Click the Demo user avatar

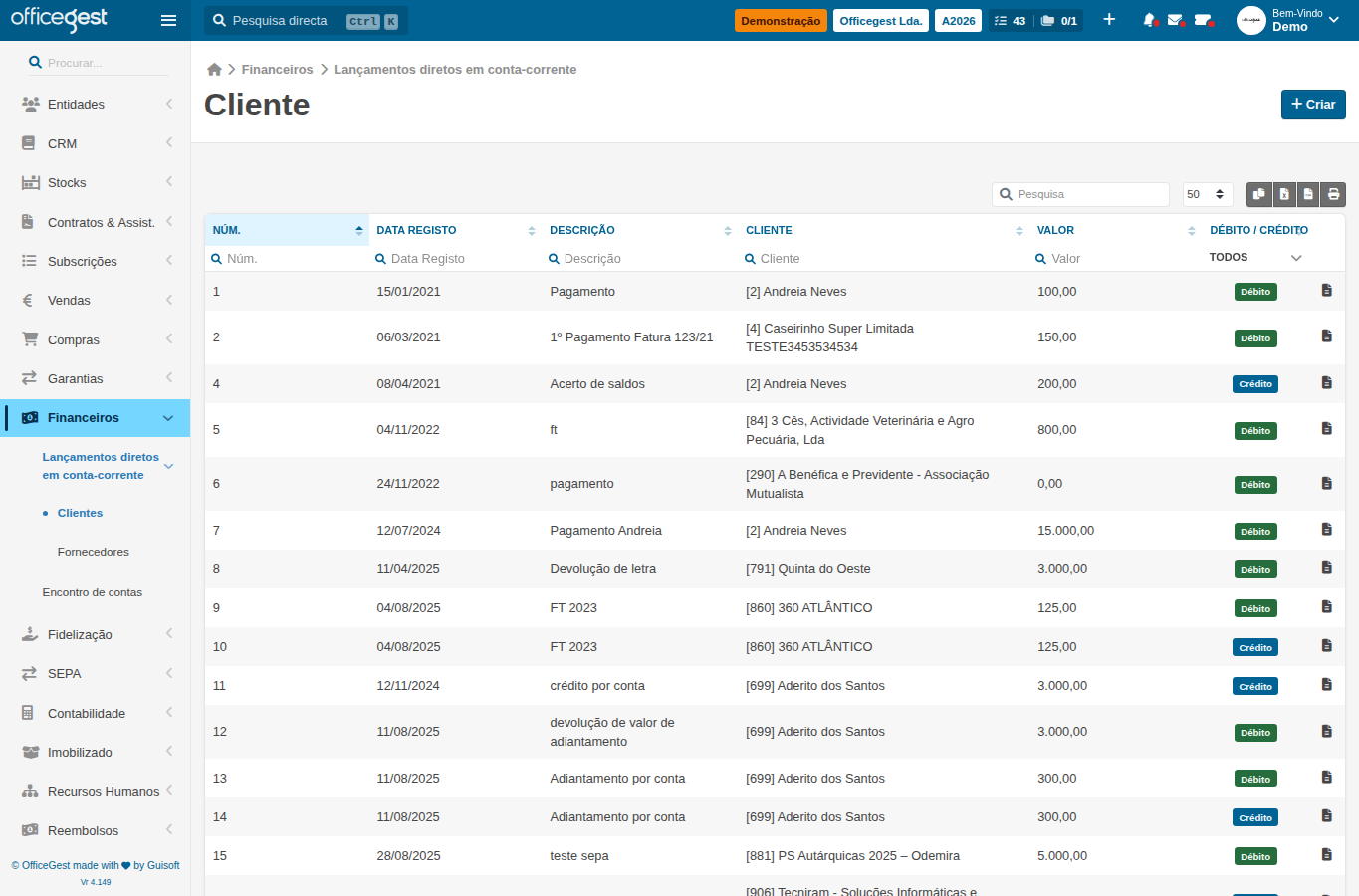pyautogui.click(x=1250, y=20)
